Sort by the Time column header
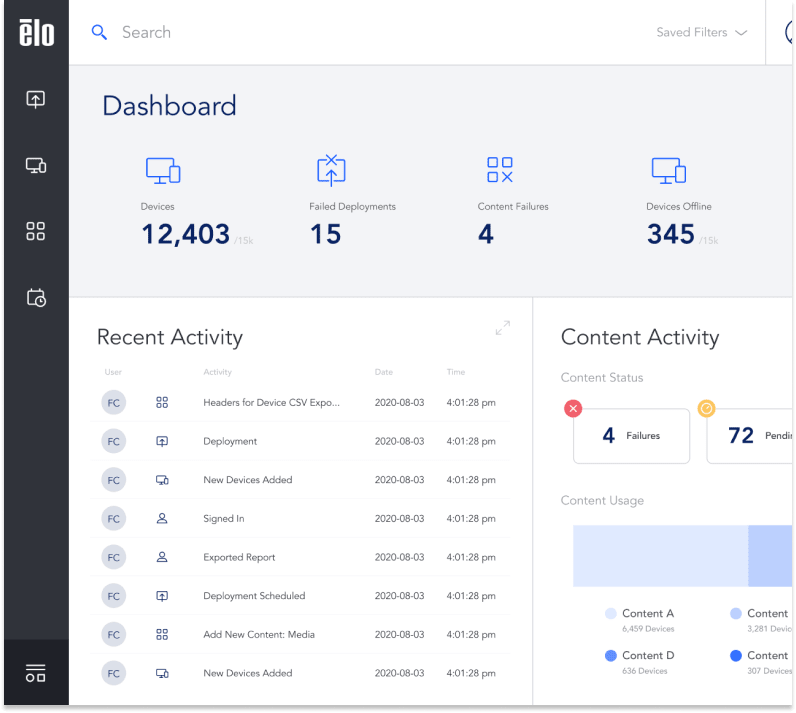This screenshot has width=796, height=713. [456, 372]
